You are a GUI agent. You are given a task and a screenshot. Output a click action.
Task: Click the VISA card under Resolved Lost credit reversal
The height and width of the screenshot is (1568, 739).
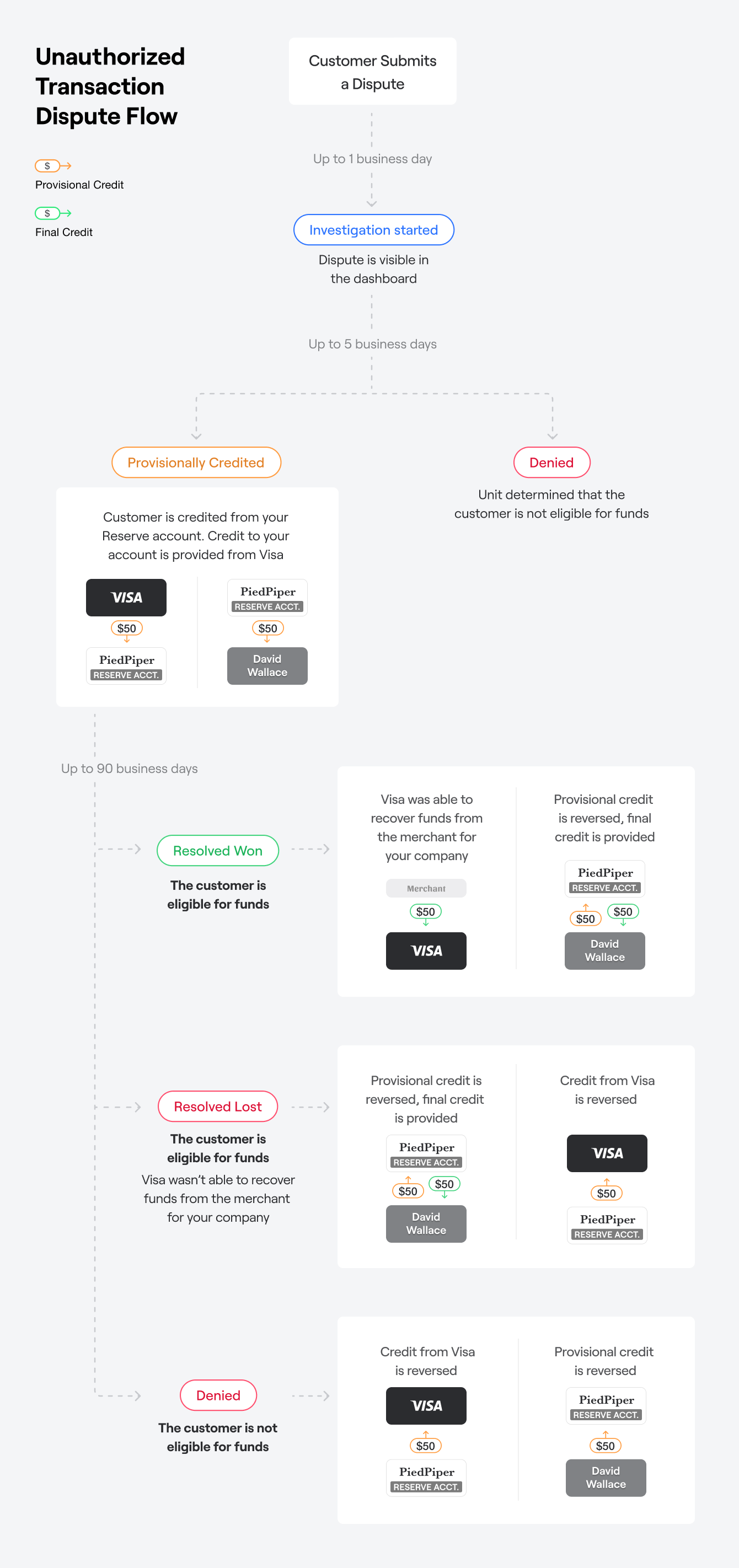click(x=606, y=1153)
